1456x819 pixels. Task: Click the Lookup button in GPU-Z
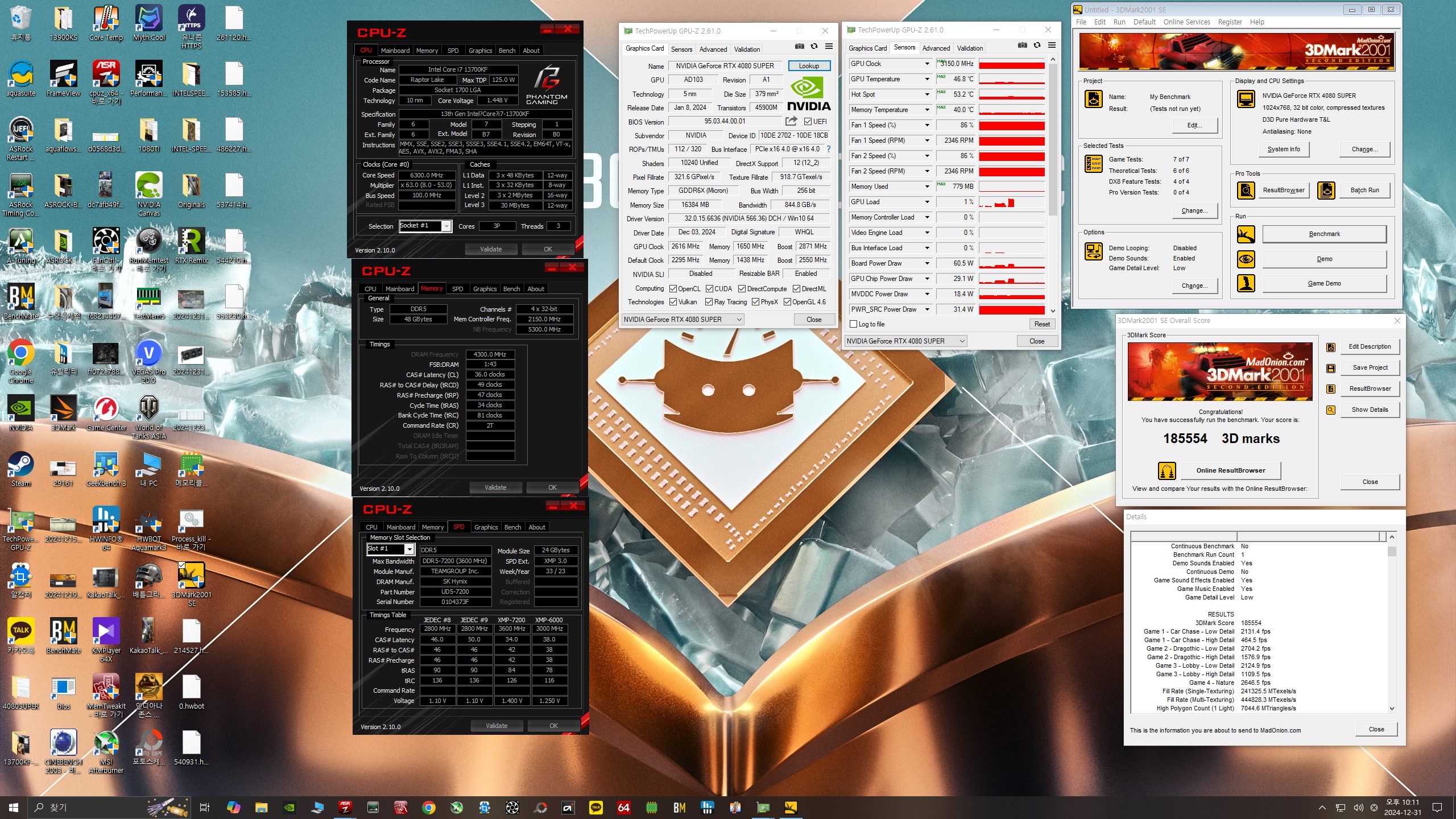809,66
